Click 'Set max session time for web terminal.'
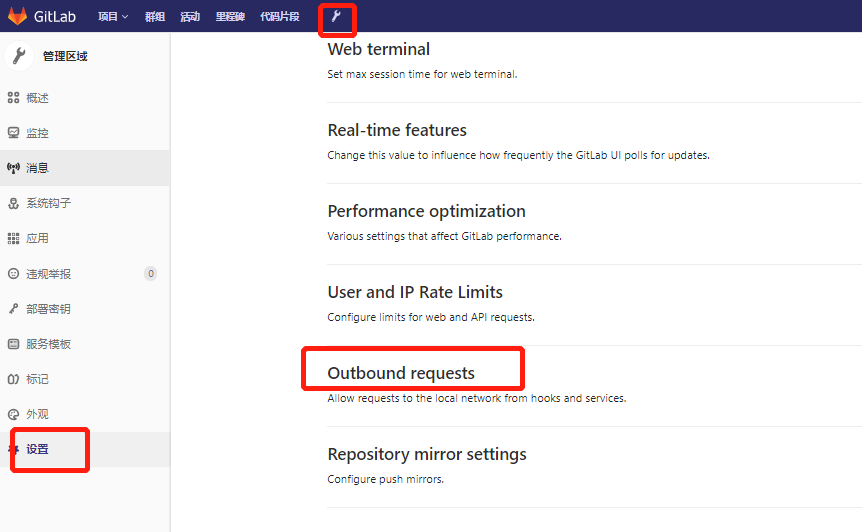Viewport: 862px width, 532px height. click(422, 74)
